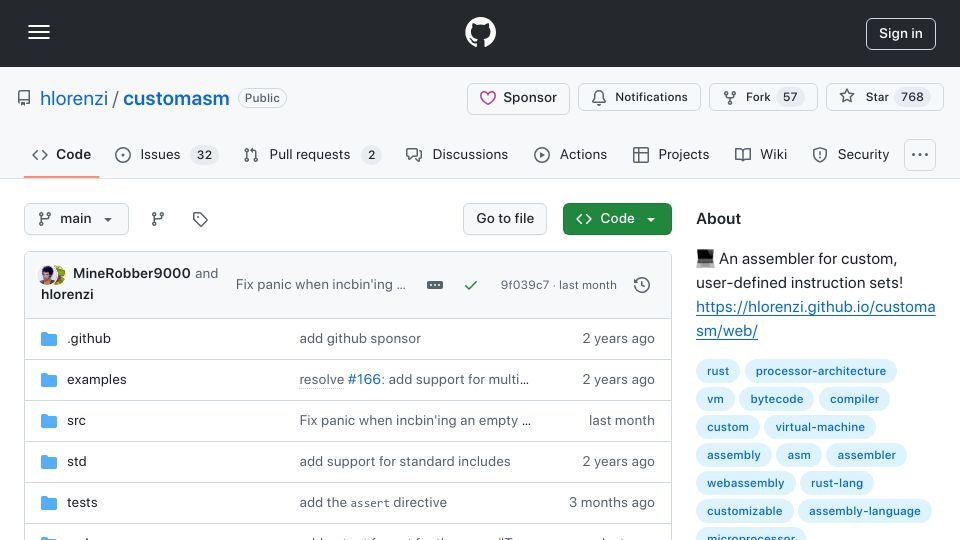
Task: Open commit hash 9f039c7
Action: coord(525,285)
